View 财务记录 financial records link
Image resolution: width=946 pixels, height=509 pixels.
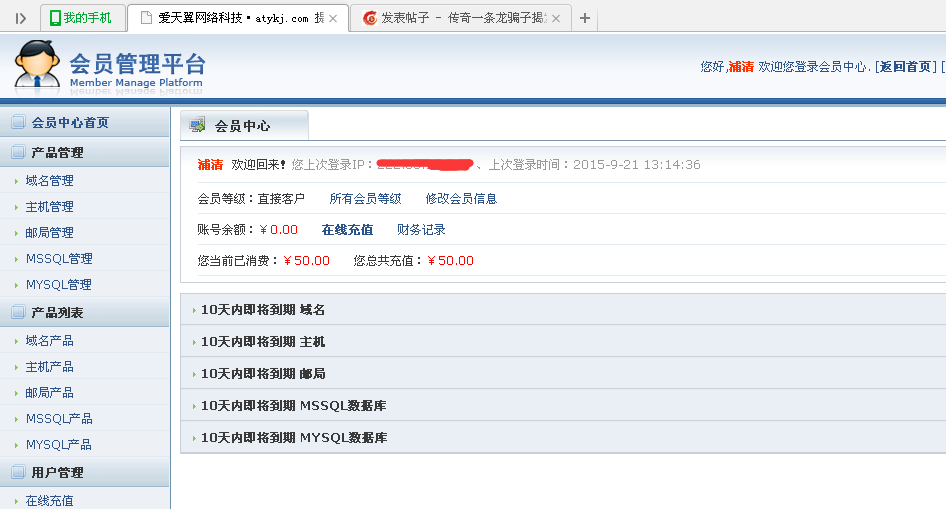tap(421, 230)
